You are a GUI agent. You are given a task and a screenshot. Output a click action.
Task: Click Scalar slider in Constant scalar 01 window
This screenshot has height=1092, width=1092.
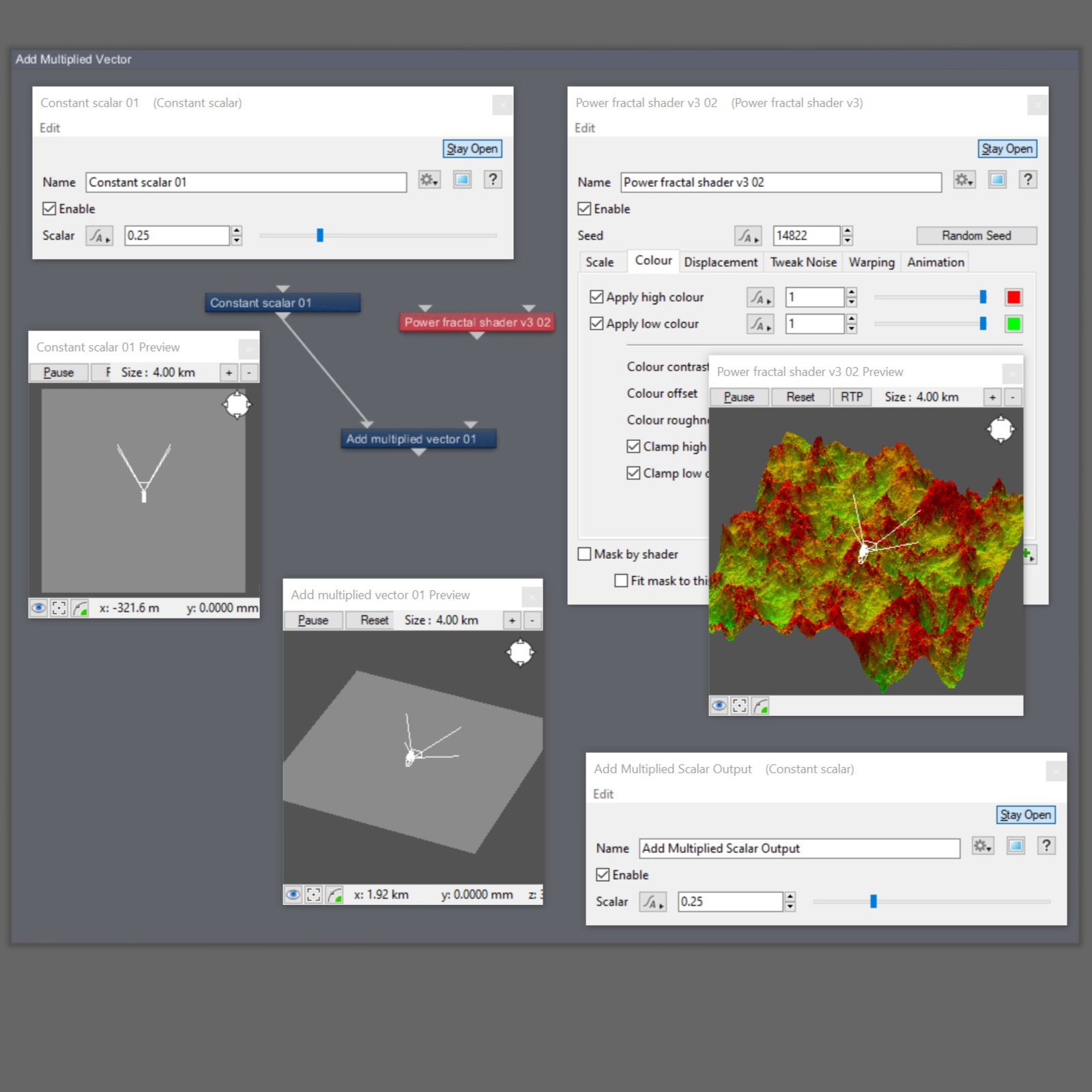click(x=378, y=235)
